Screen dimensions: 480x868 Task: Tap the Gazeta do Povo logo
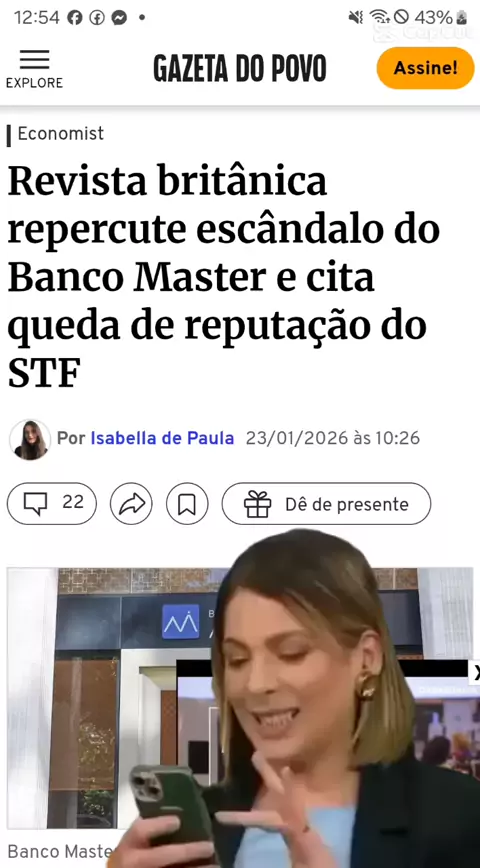[239, 69]
